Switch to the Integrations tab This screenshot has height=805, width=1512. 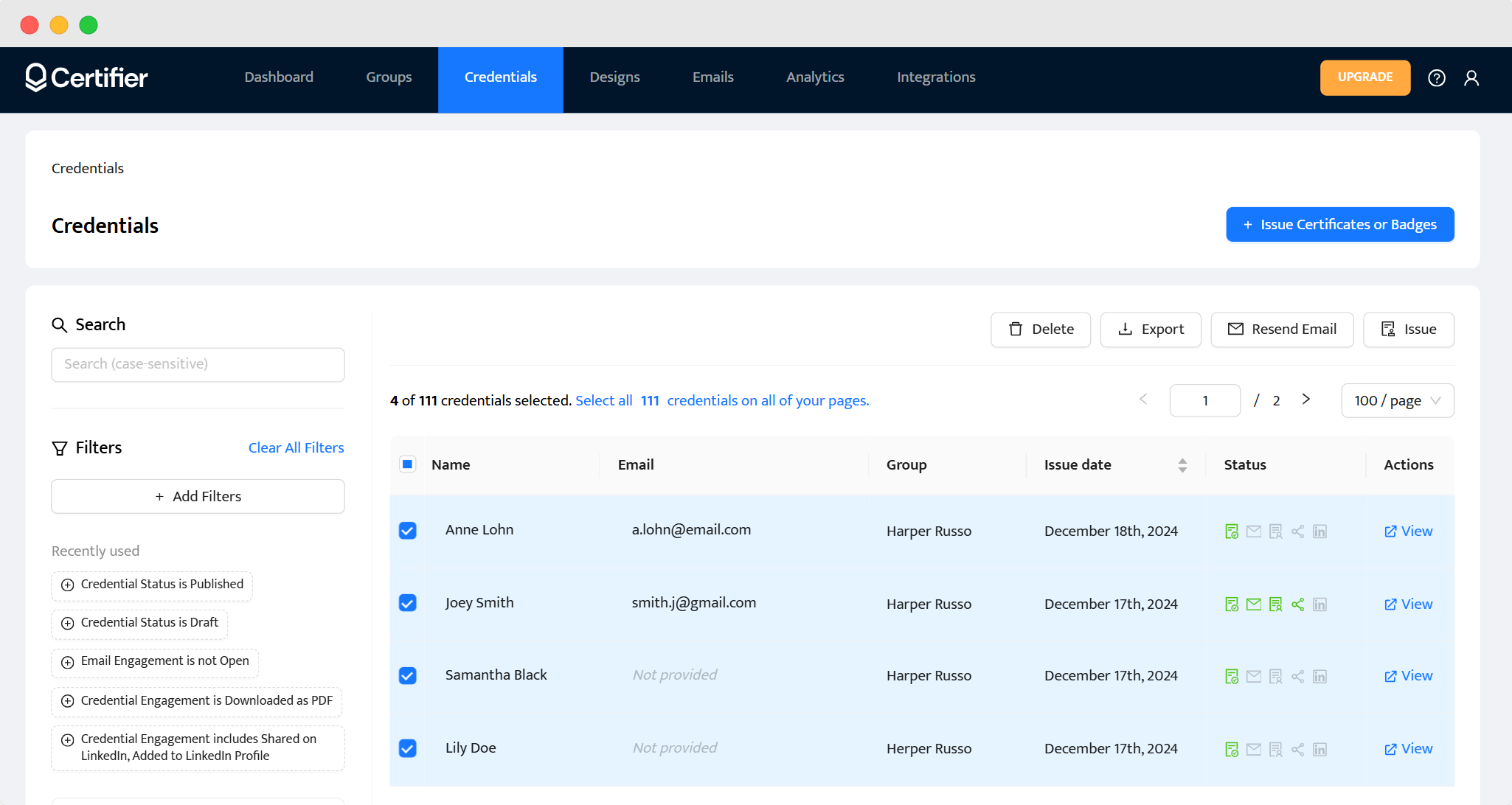936,77
